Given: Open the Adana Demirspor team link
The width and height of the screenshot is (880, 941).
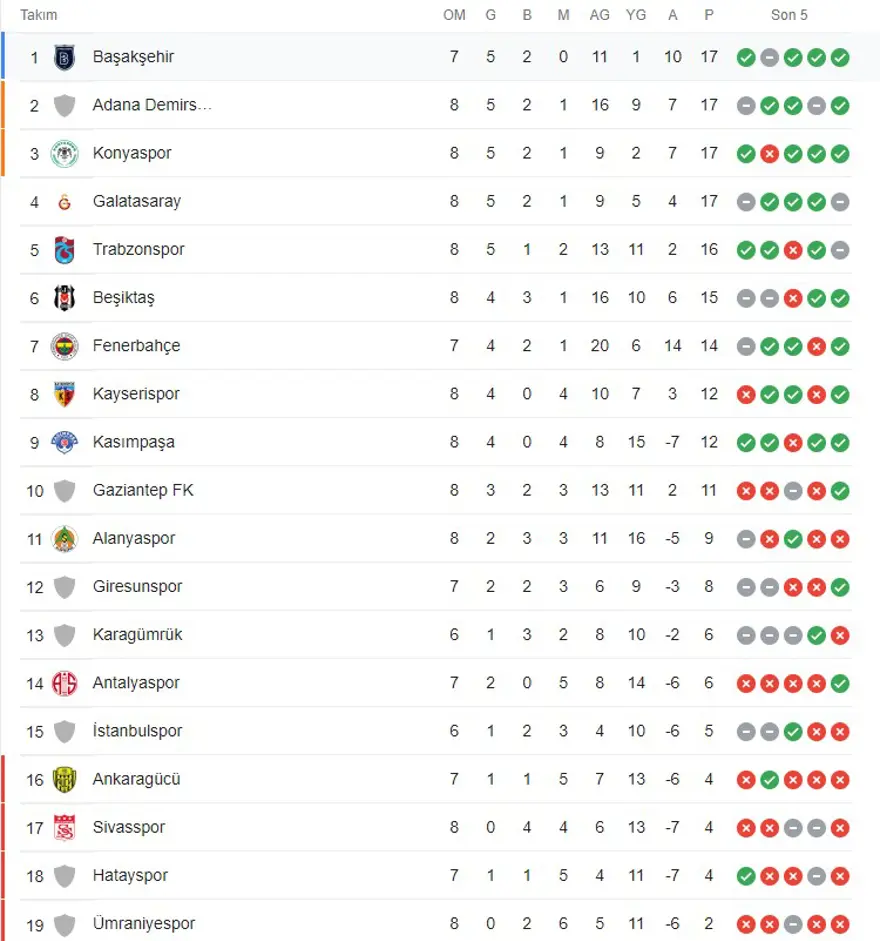Looking at the screenshot, I should click(152, 105).
